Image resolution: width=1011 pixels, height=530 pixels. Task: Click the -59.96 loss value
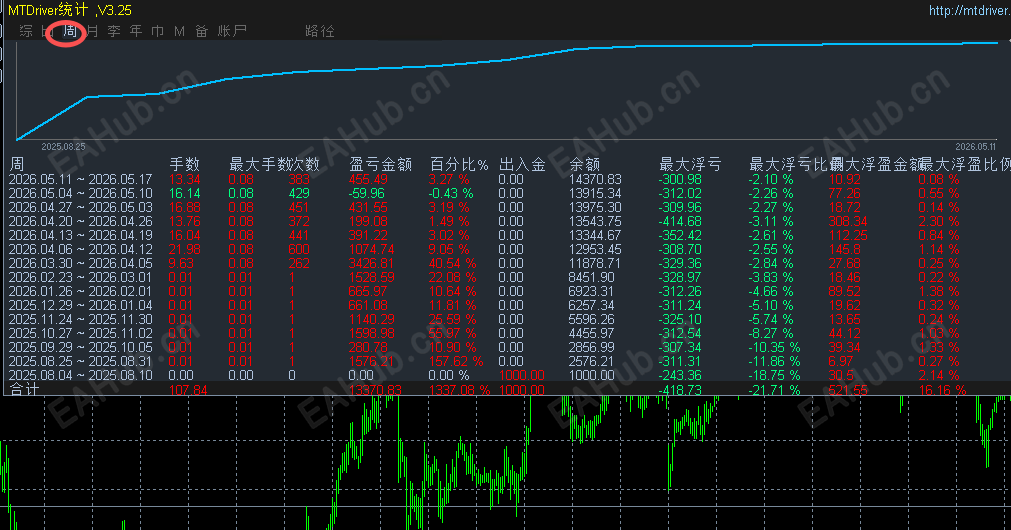366,193
